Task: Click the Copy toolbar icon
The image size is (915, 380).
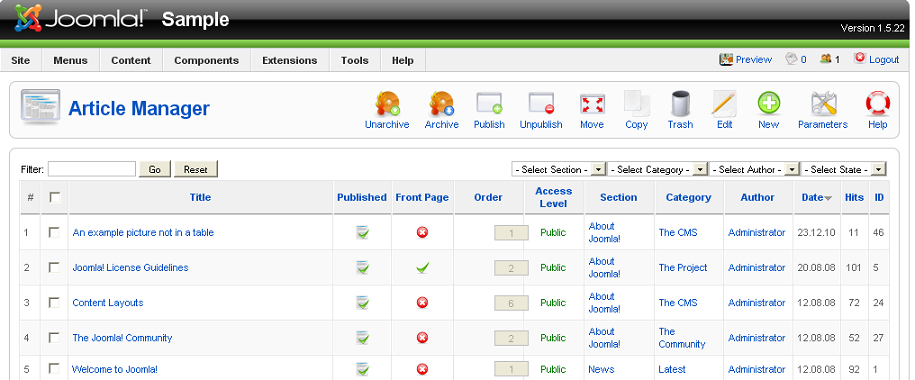Action: coord(637,104)
